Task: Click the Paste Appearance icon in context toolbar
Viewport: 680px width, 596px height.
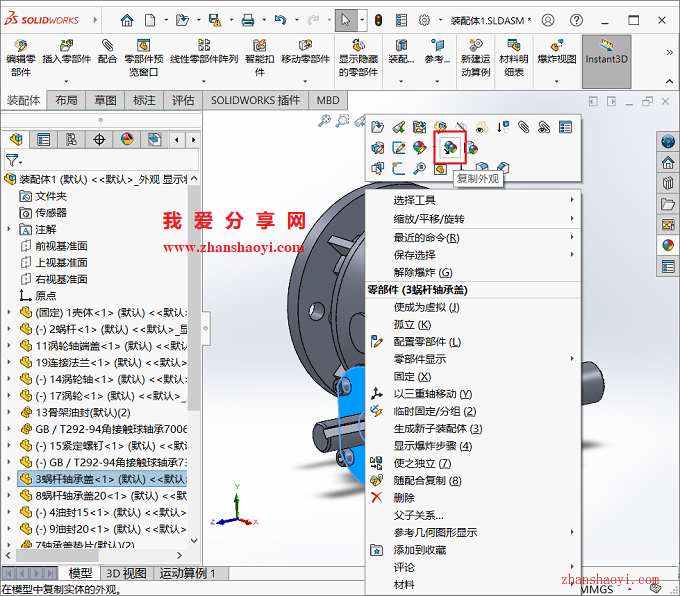Action: click(x=472, y=148)
